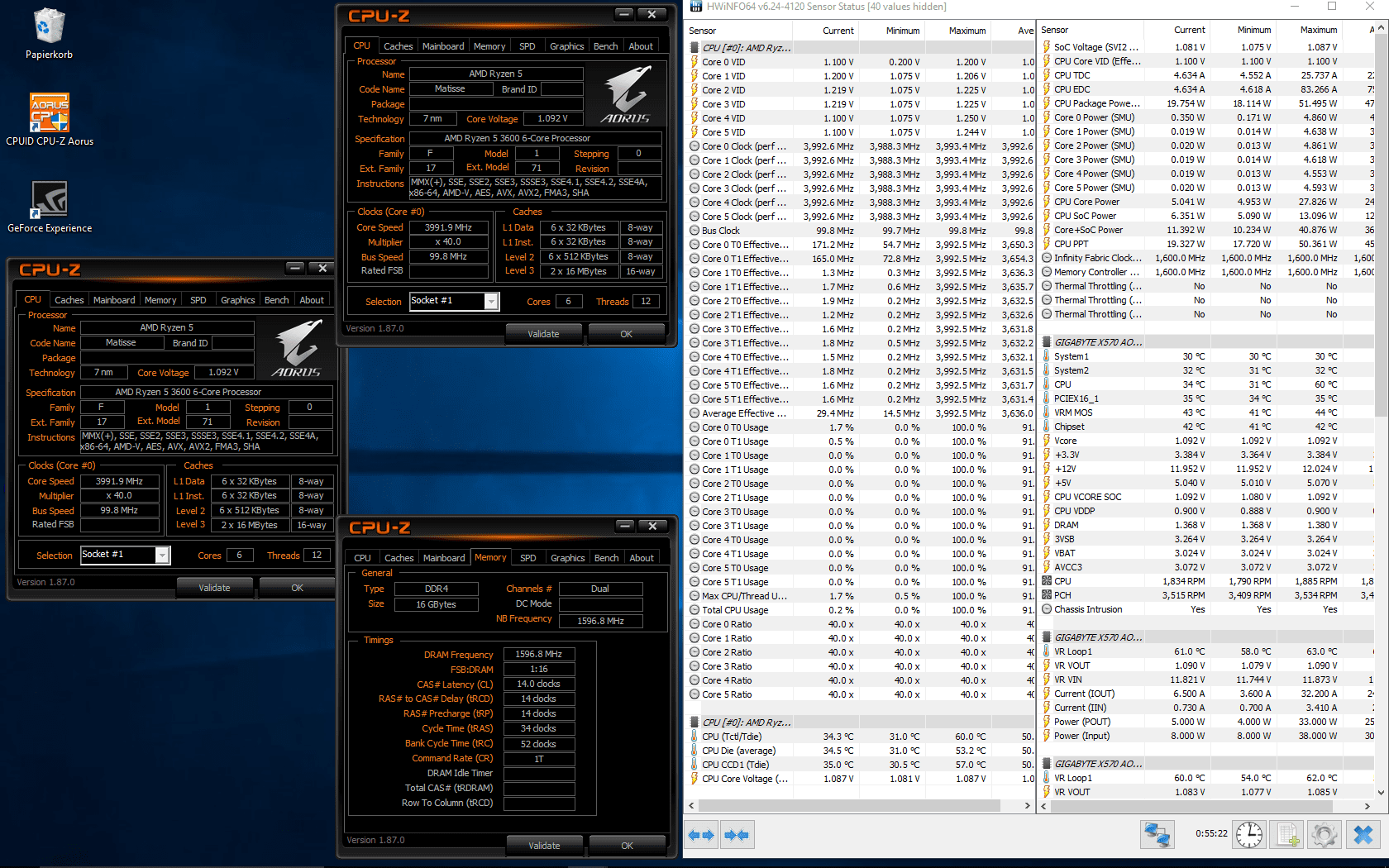Open HWiNFO sensor settings gear icon

pyautogui.click(x=1325, y=835)
